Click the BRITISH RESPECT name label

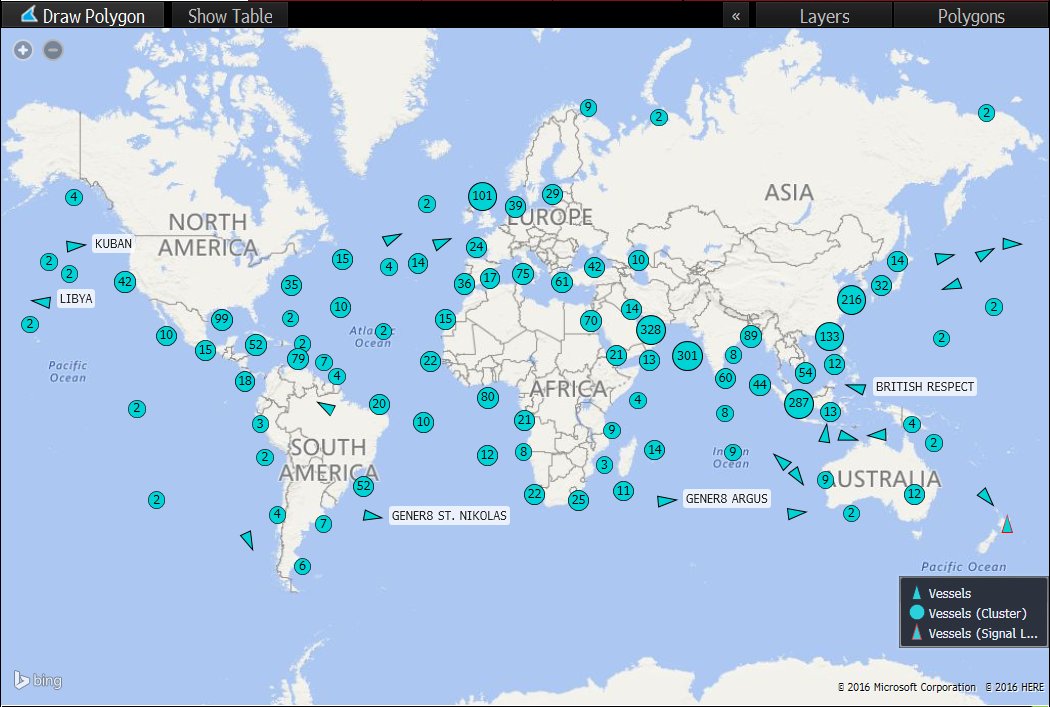pos(924,387)
